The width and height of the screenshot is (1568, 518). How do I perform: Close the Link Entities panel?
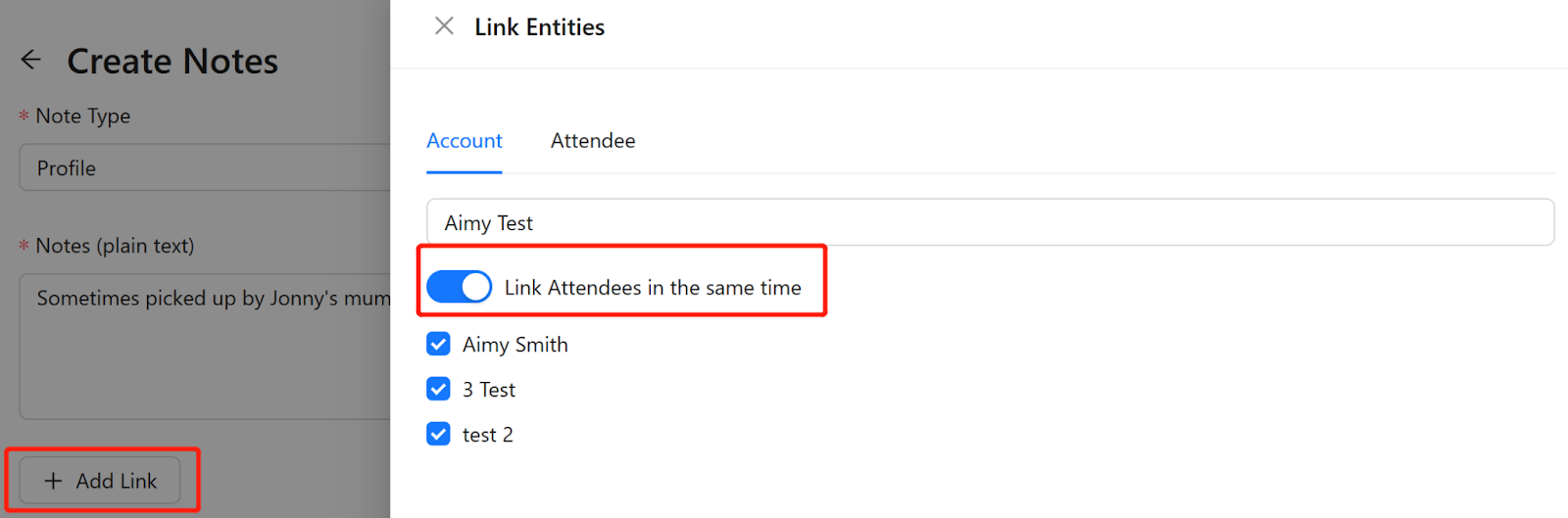(444, 26)
